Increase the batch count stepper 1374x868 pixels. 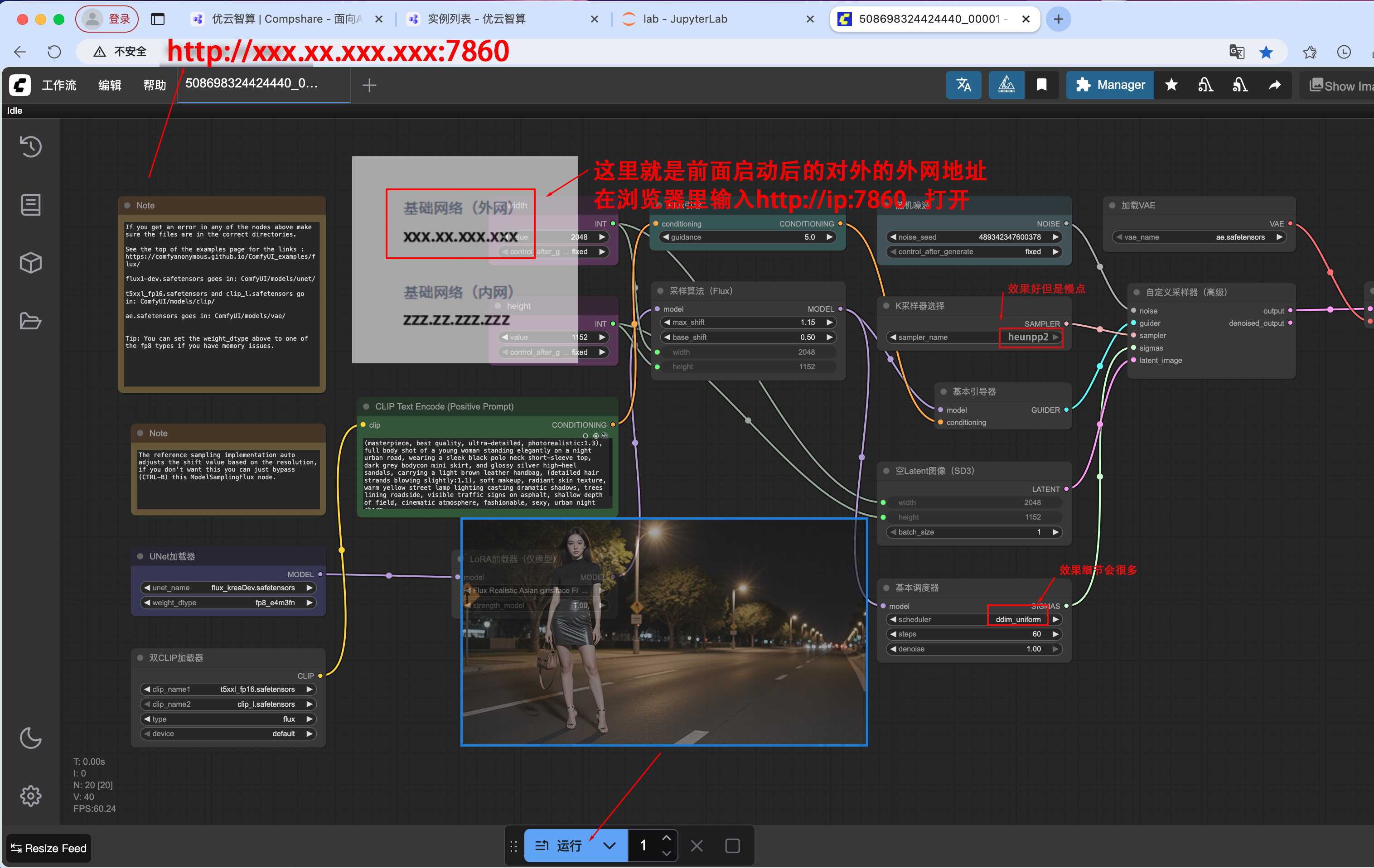click(x=667, y=838)
